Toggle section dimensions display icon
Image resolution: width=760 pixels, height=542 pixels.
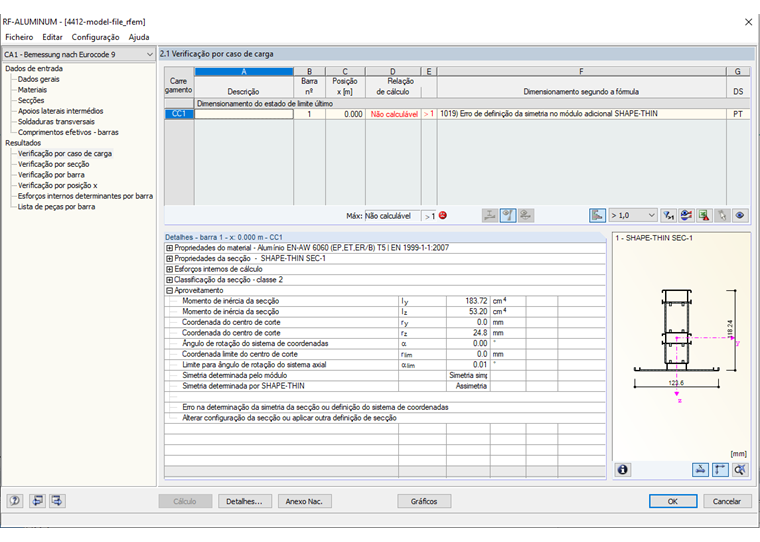[x=700, y=469]
